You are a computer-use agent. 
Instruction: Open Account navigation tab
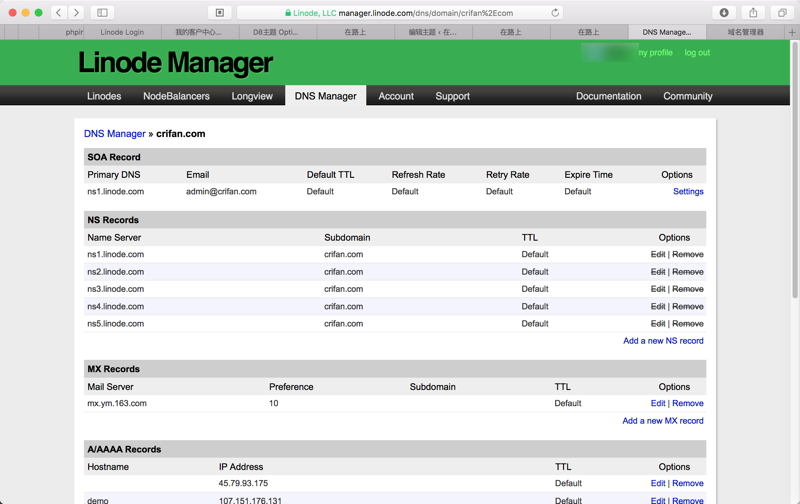click(396, 96)
